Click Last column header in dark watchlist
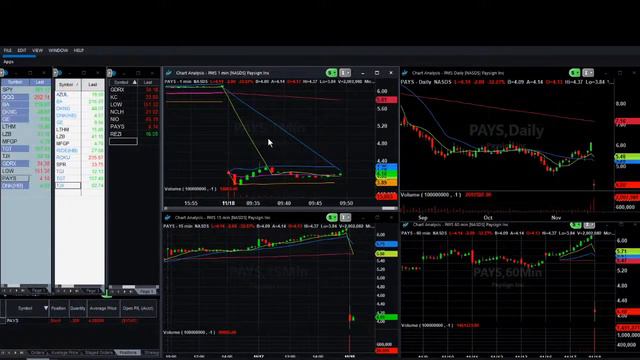Screen dimensions: 640x360 148,82
